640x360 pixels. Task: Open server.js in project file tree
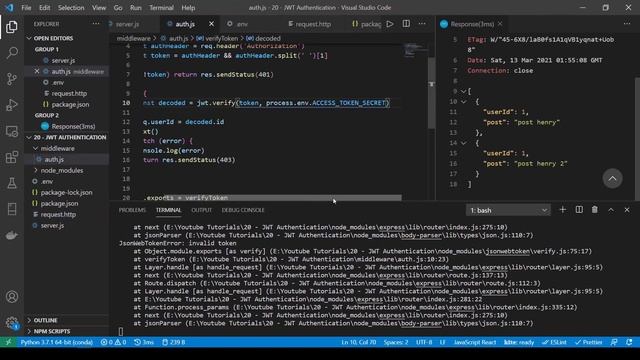point(52,225)
